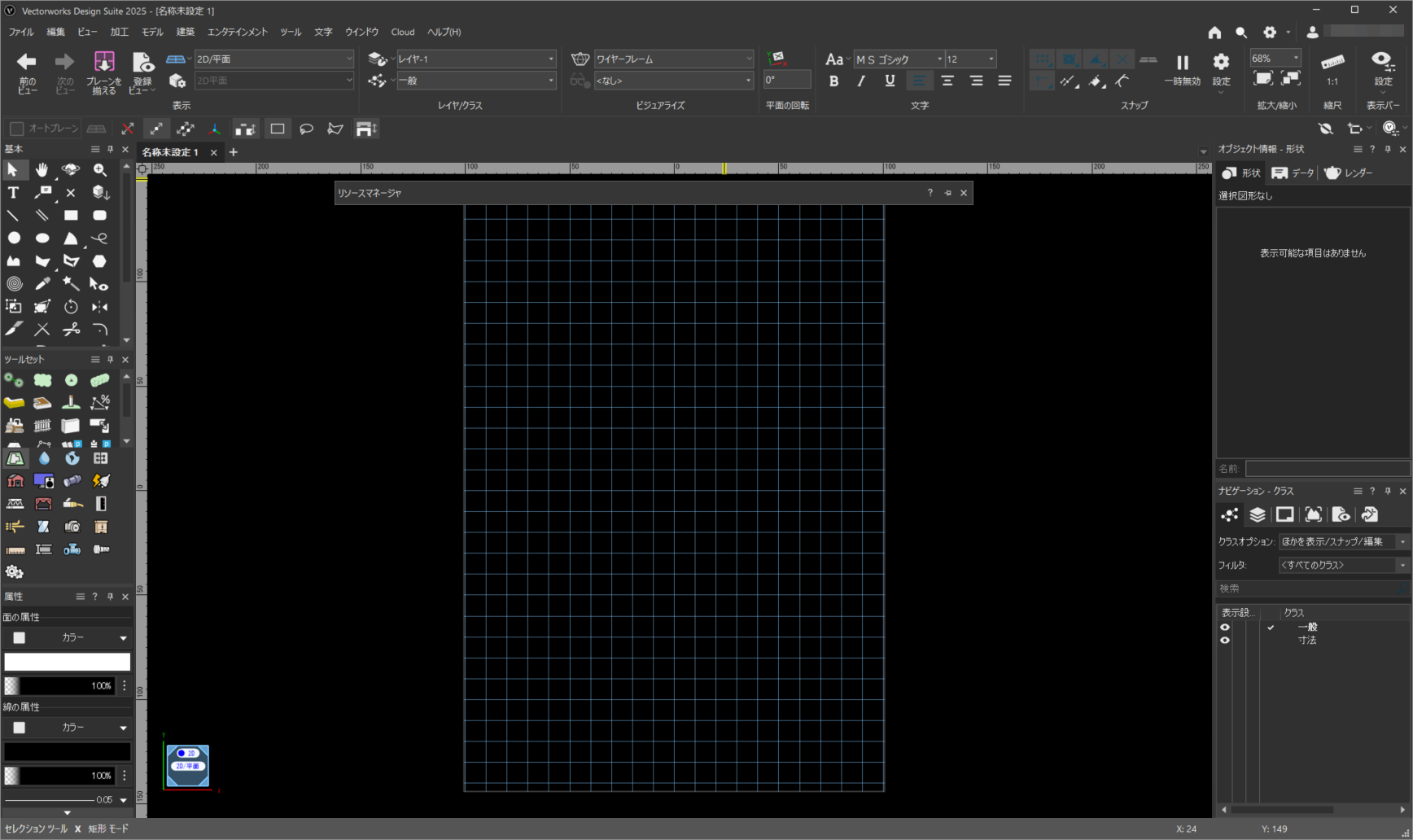Click the user account icon
Screen dimensions: 1413x840
[1312, 32]
